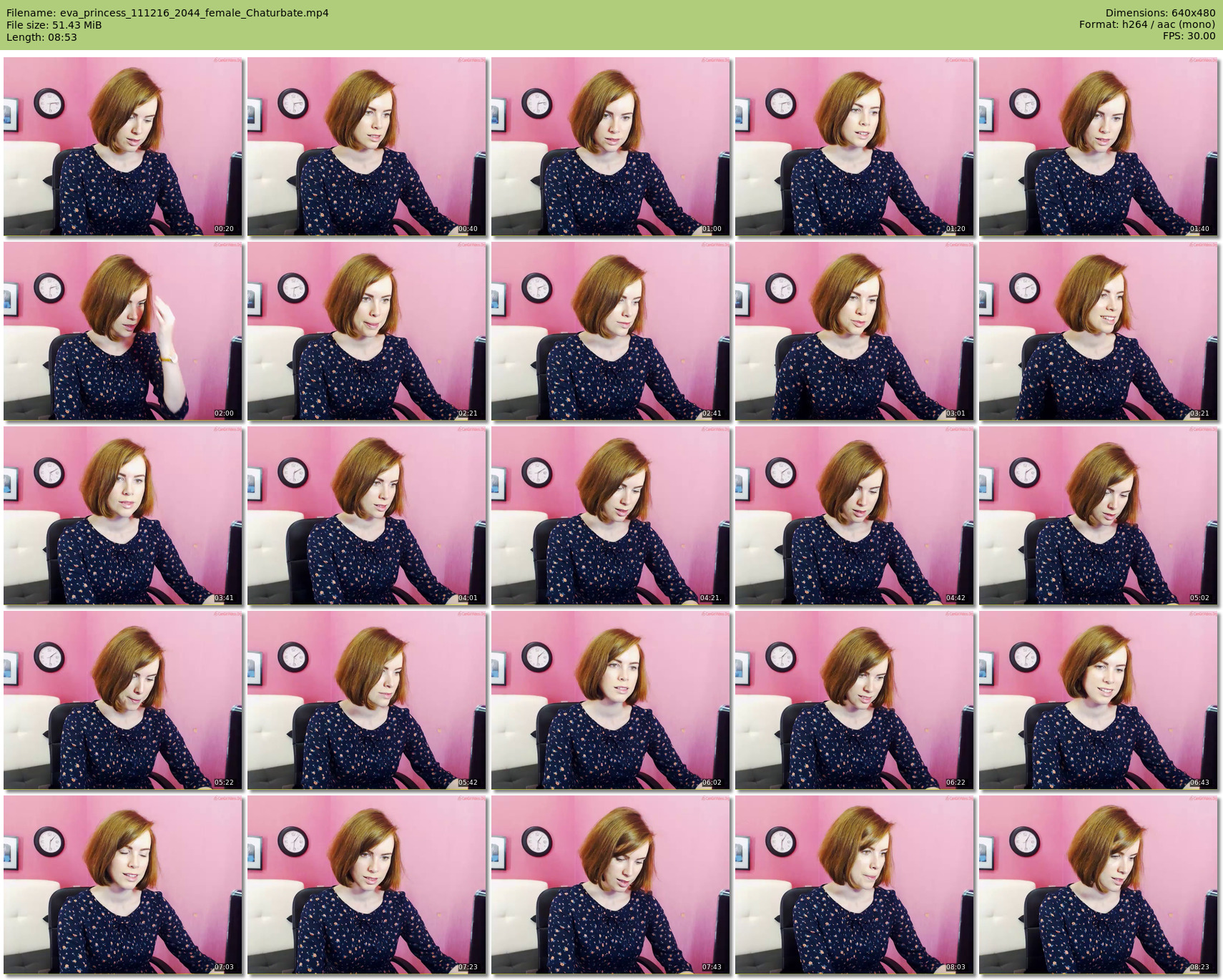Viewport: 1223px width, 980px height.
Task: Click the Filename line in the header
Action: point(167,13)
